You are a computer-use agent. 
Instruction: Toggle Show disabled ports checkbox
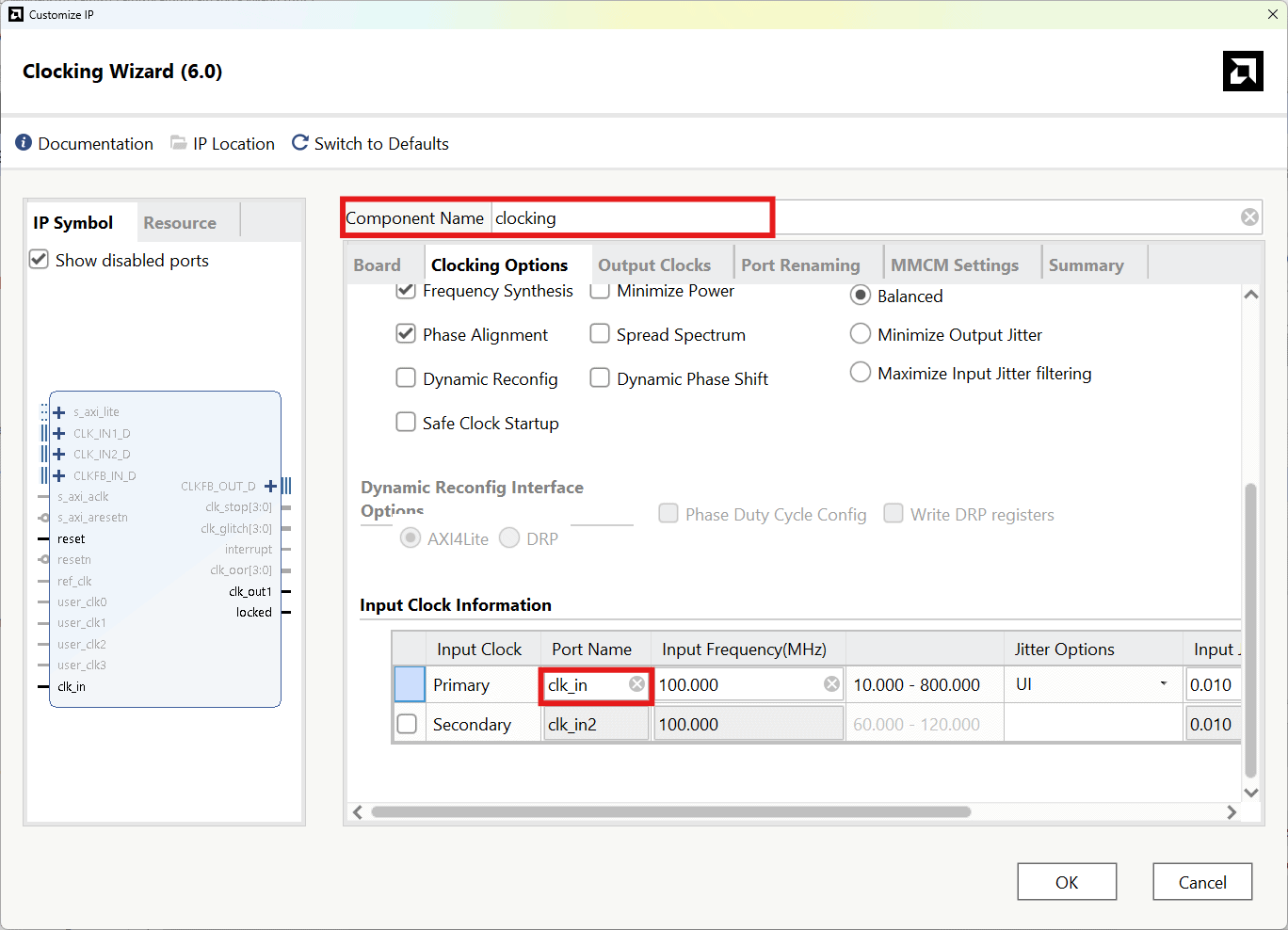click(39, 260)
